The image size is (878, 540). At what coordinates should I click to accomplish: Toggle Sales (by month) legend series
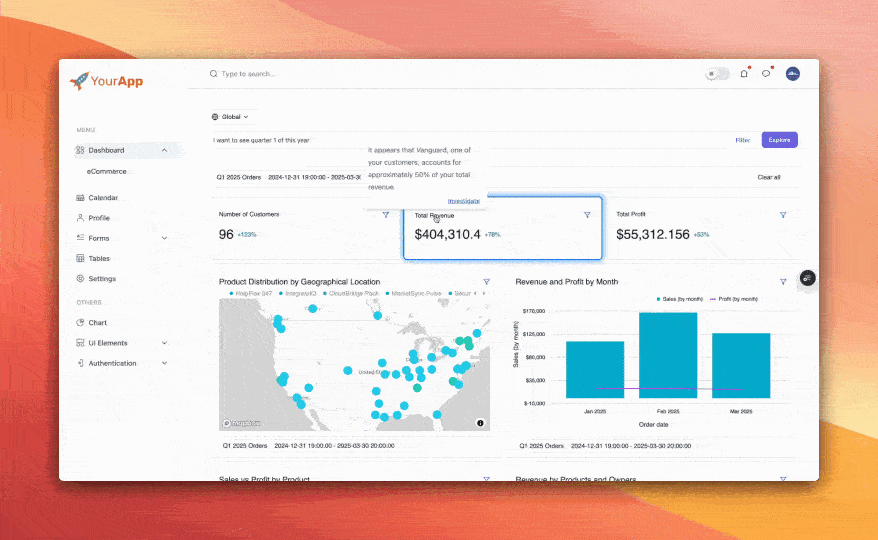(x=679, y=299)
